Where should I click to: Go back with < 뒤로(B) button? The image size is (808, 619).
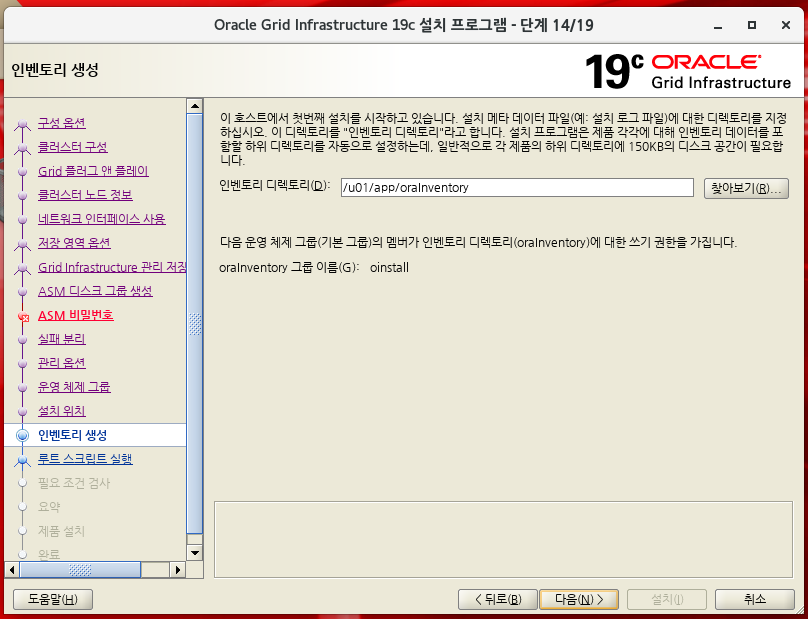coord(498,599)
